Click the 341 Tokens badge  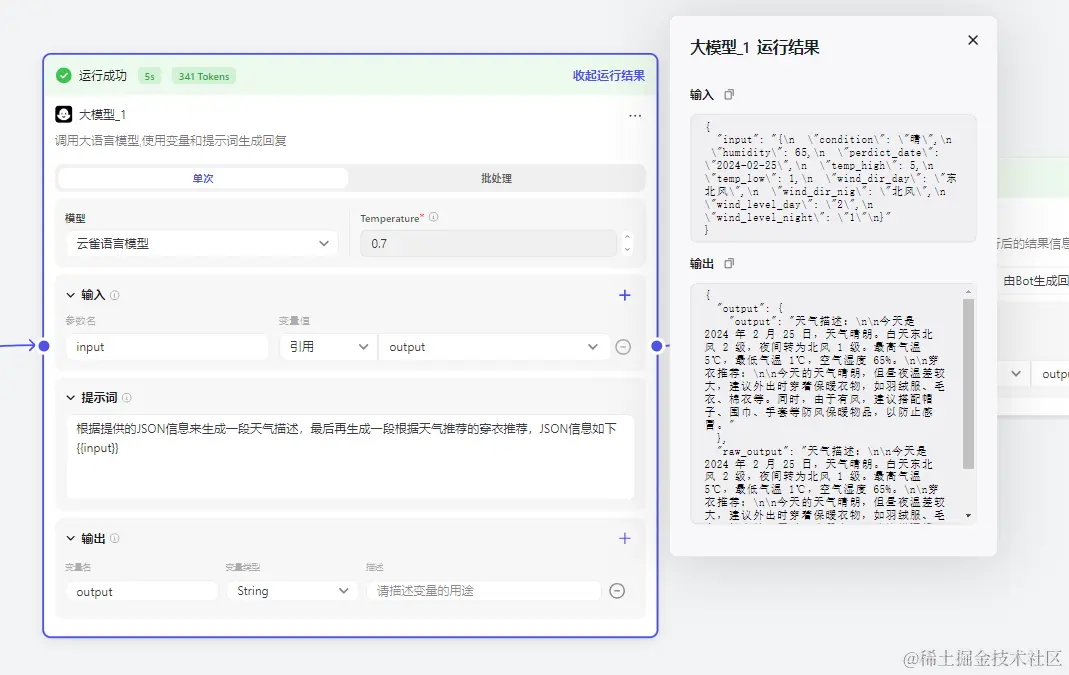tap(204, 76)
